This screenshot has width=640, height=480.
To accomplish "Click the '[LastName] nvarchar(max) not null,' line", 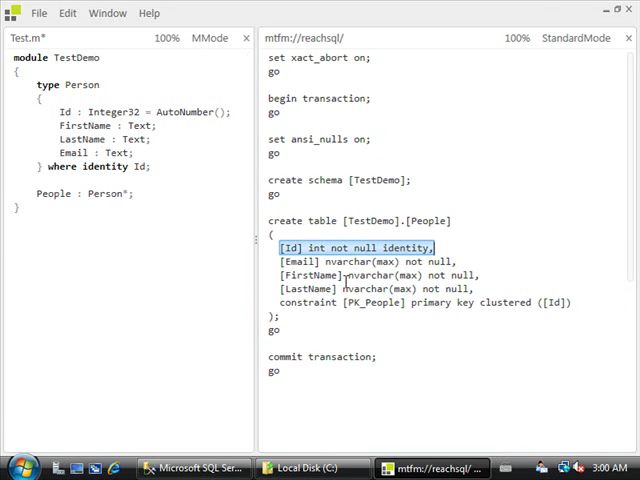I will (x=376, y=289).
